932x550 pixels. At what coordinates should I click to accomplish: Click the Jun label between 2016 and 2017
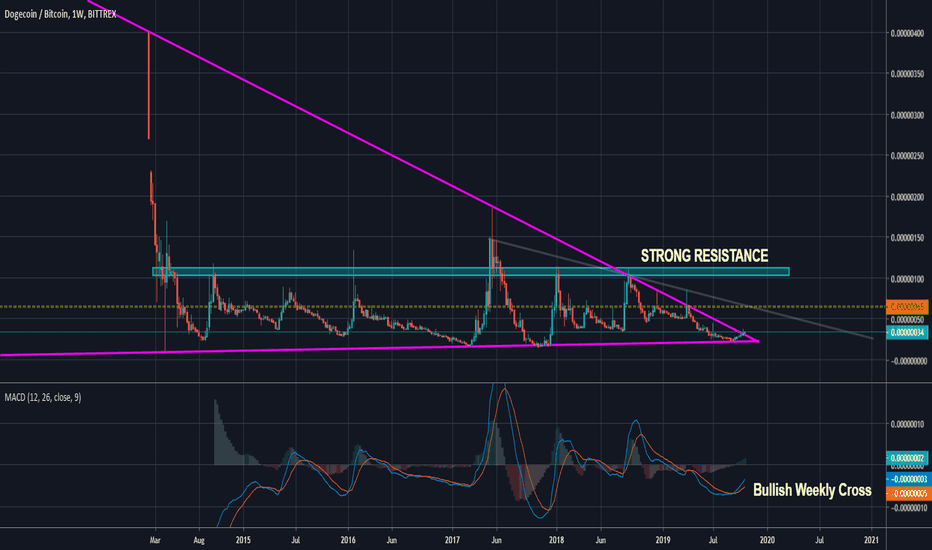click(392, 540)
